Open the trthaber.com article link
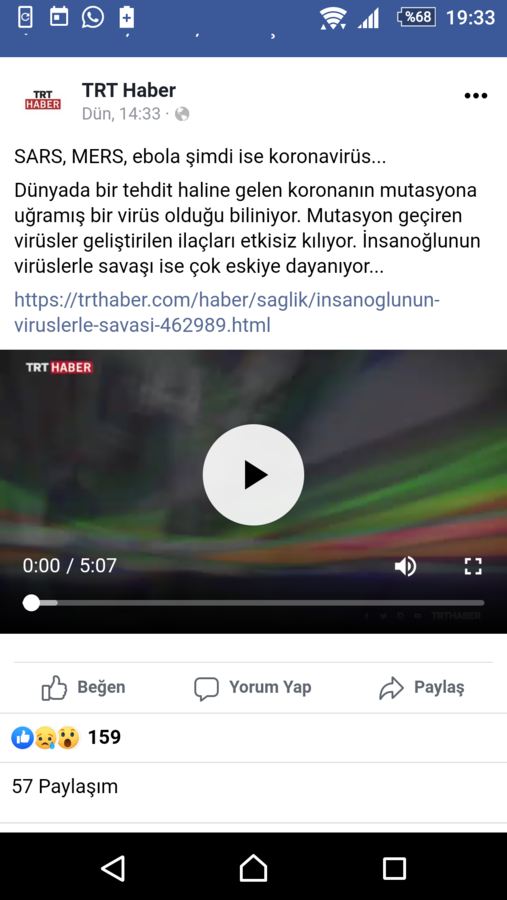The height and width of the screenshot is (900, 507). [227, 313]
